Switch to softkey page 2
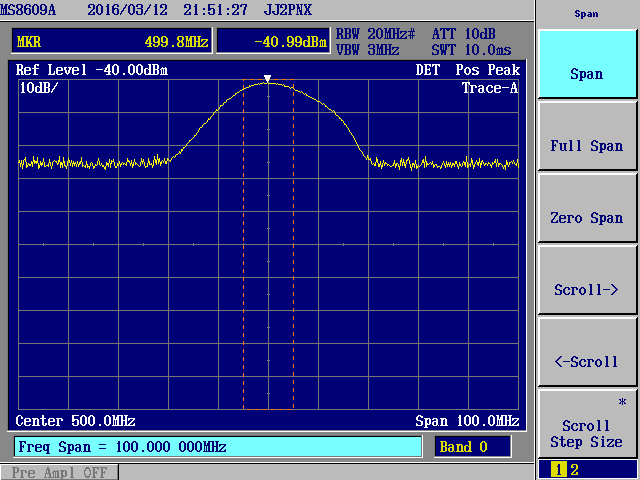Image resolution: width=640 pixels, height=480 pixels. tap(574, 470)
